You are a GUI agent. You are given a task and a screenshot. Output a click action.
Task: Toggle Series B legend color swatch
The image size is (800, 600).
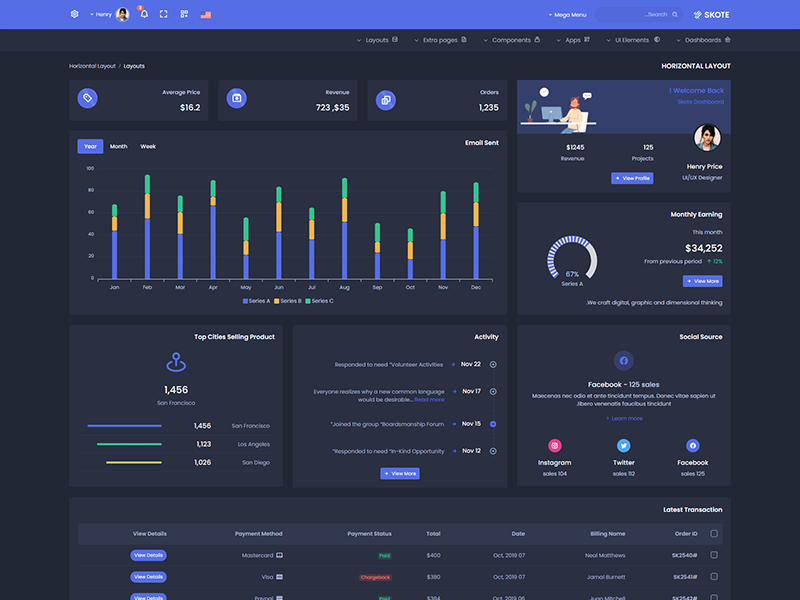277,301
